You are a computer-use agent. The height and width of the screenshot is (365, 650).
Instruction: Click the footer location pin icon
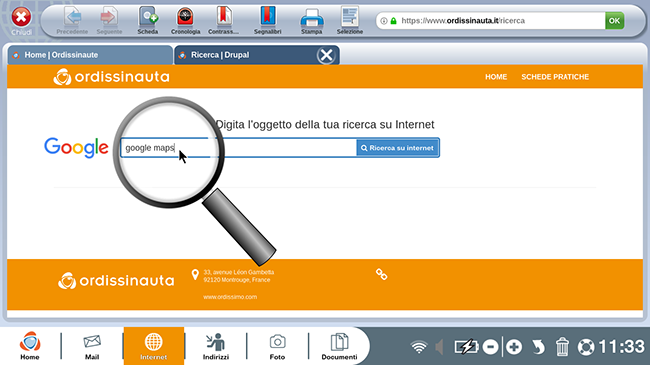tap(195, 275)
